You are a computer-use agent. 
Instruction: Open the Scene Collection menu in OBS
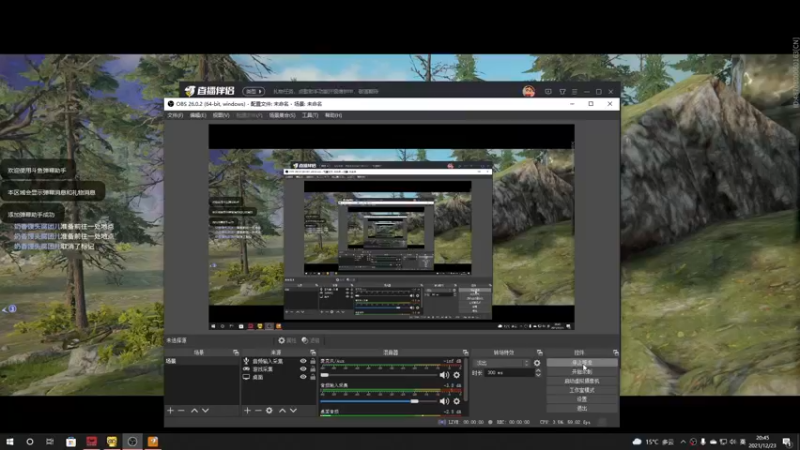pyautogui.click(x=282, y=115)
